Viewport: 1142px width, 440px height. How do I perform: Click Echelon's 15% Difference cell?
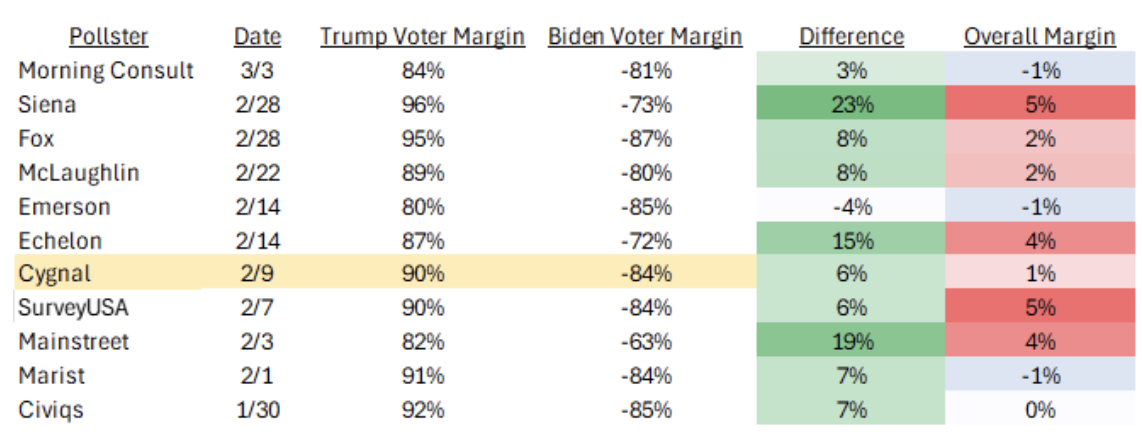(851, 240)
